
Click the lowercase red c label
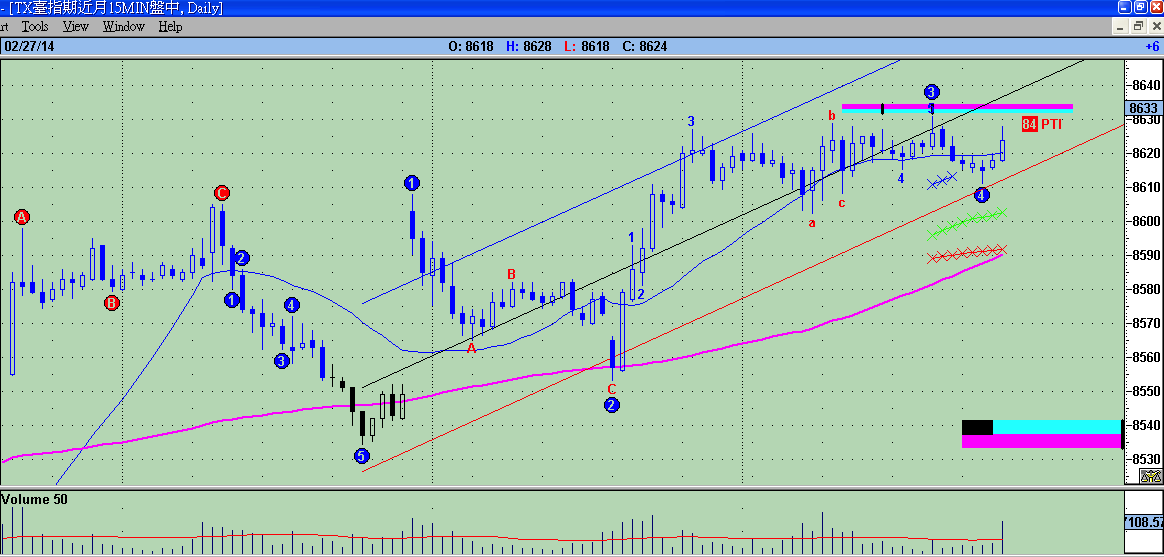coord(842,203)
